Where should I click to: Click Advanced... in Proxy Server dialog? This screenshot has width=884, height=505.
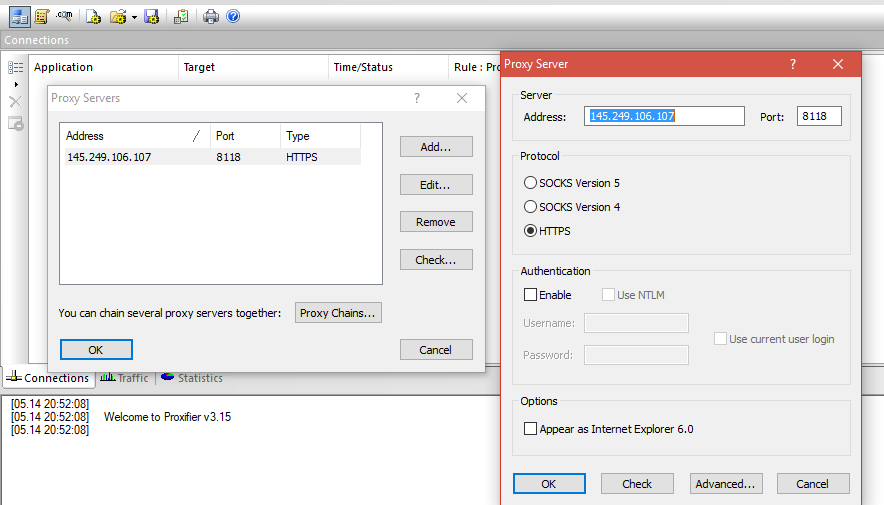726,484
